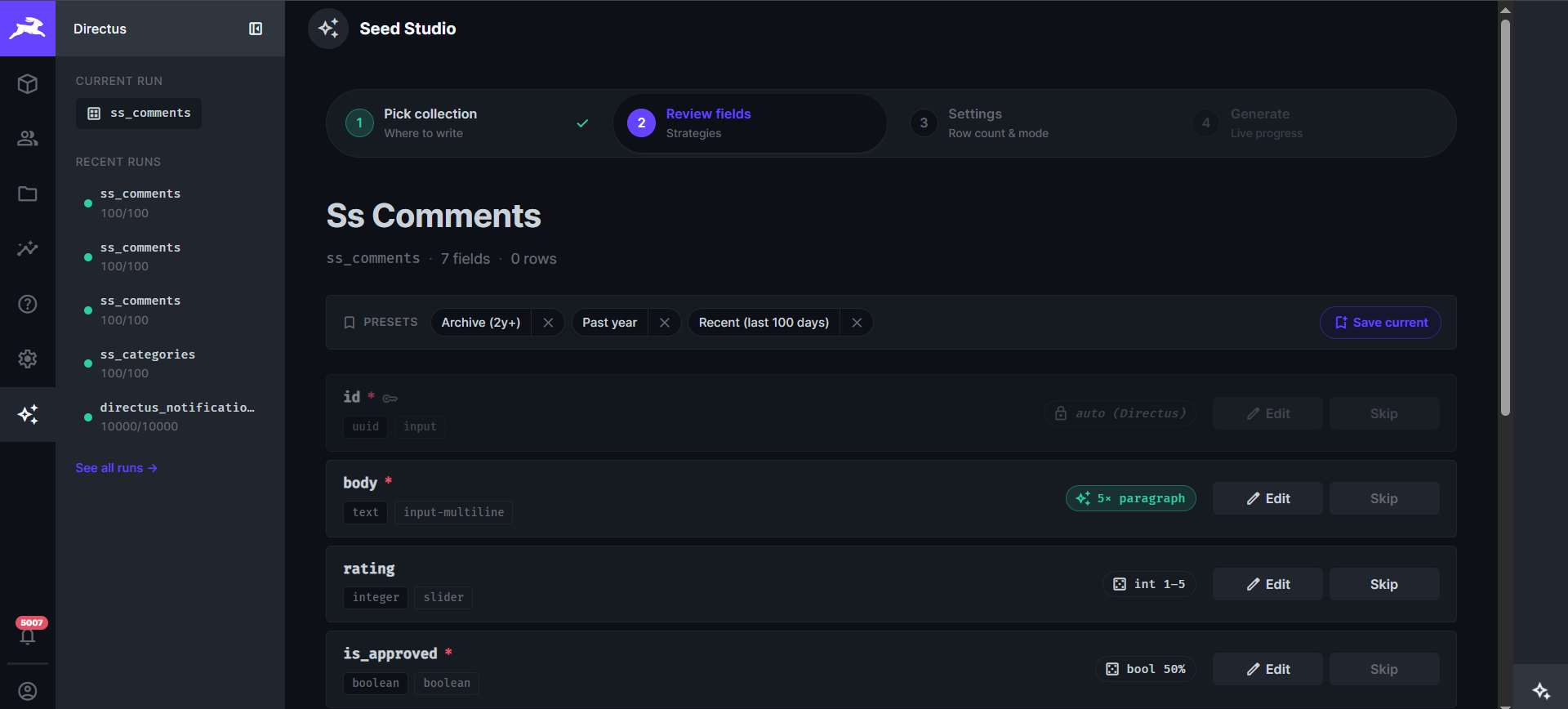Open the directus_notifications recent run
Viewport: 1568px width, 709px height.
click(170, 417)
